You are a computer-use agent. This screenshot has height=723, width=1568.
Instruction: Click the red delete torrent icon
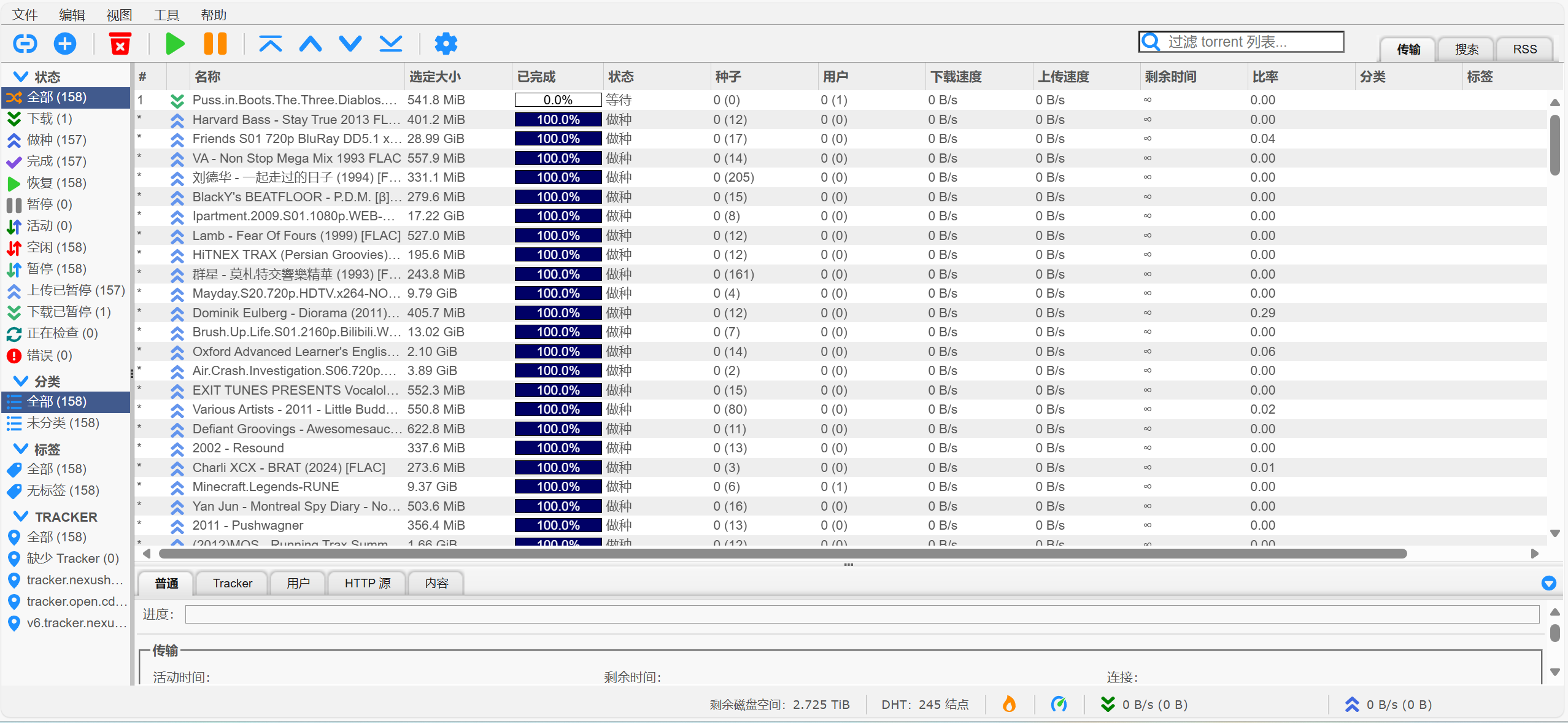click(x=120, y=44)
